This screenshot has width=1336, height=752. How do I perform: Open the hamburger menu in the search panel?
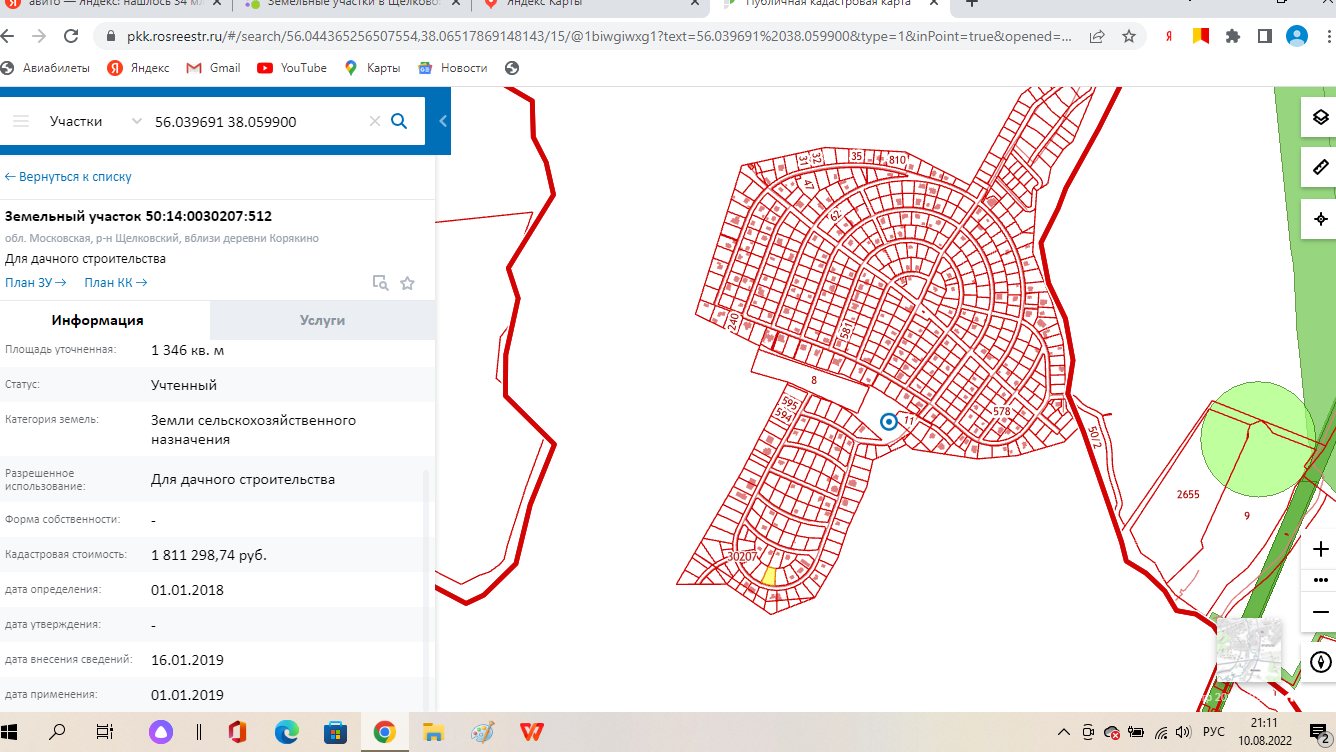21,121
